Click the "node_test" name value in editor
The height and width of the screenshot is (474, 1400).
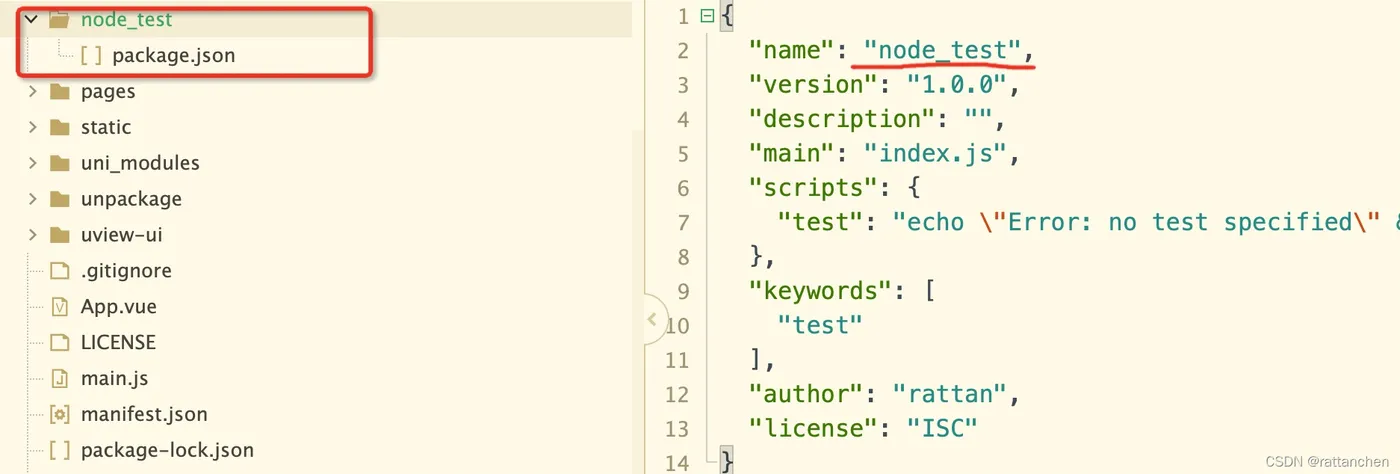pyautogui.click(x=942, y=51)
